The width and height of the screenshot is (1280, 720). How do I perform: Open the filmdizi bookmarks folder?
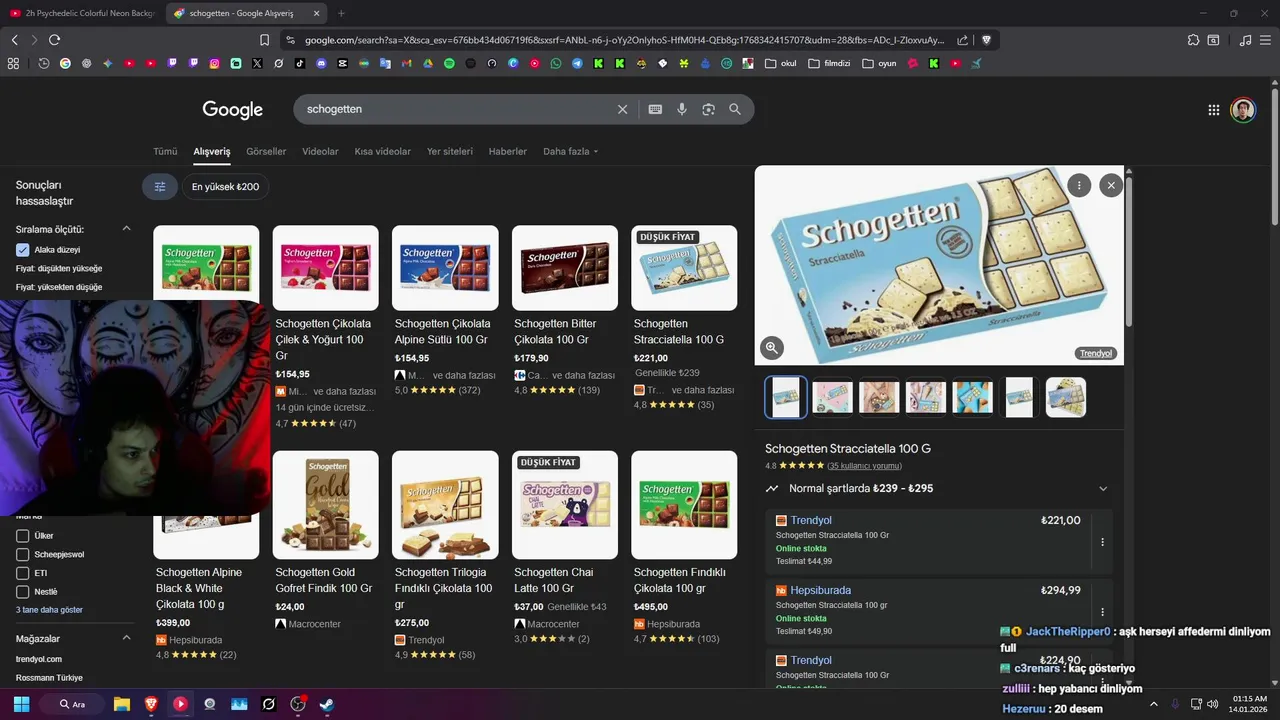[829, 63]
